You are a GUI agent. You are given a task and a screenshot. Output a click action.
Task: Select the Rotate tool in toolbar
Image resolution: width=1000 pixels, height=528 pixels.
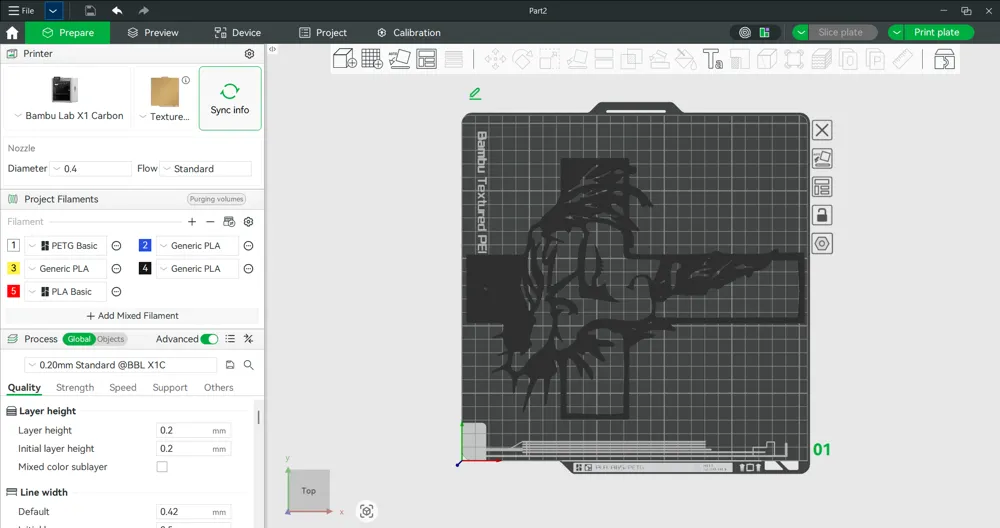tap(522, 59)
